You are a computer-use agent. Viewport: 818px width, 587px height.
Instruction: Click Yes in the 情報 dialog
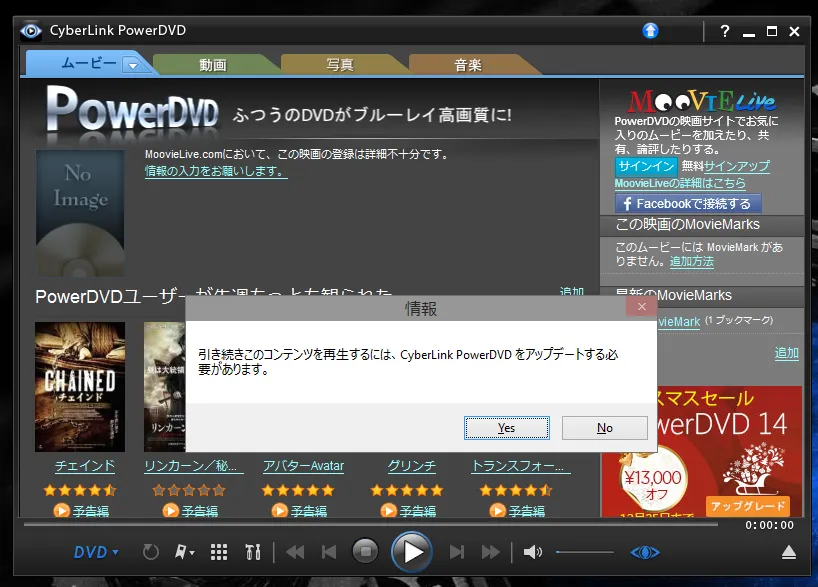tap(506, 427)
